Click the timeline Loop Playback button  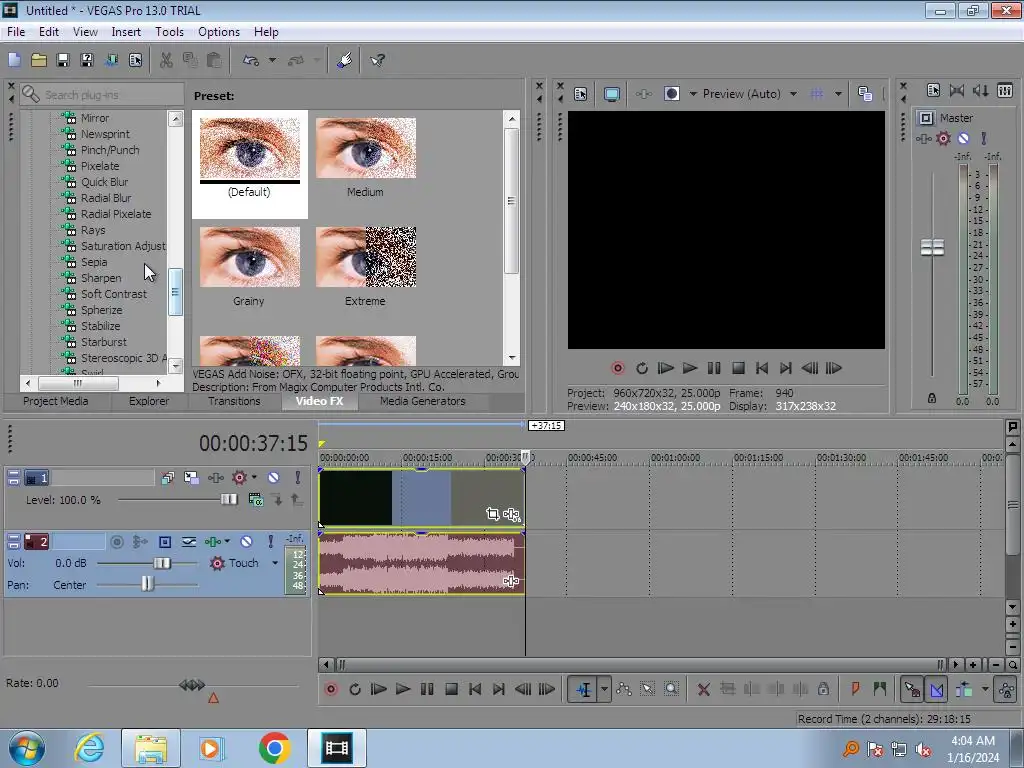355,689
